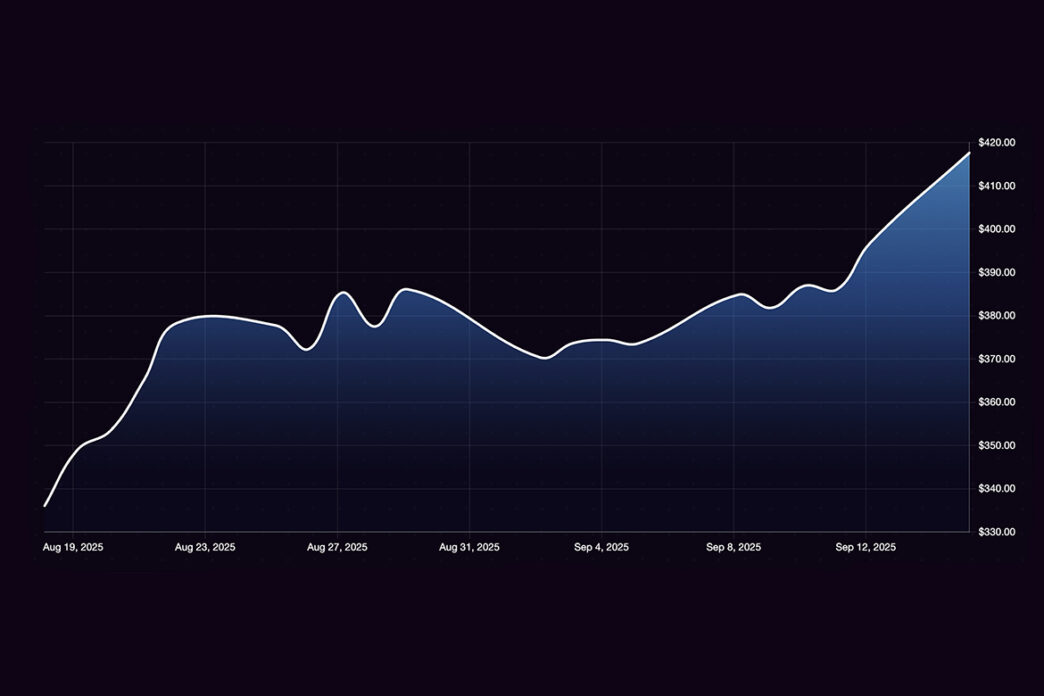Select the Aug 23, 2025 axis label
The height and width of the screenshot is (696, 1044).
pyautogui.click(x=205, y=547)
